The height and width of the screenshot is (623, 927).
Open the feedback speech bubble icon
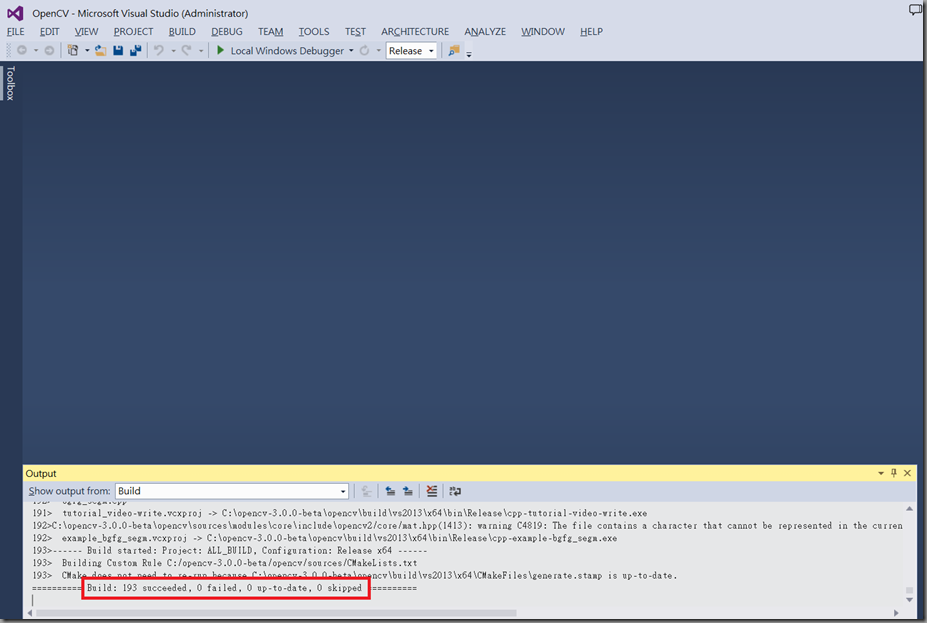pyautogui.click(x=915, y=10)
